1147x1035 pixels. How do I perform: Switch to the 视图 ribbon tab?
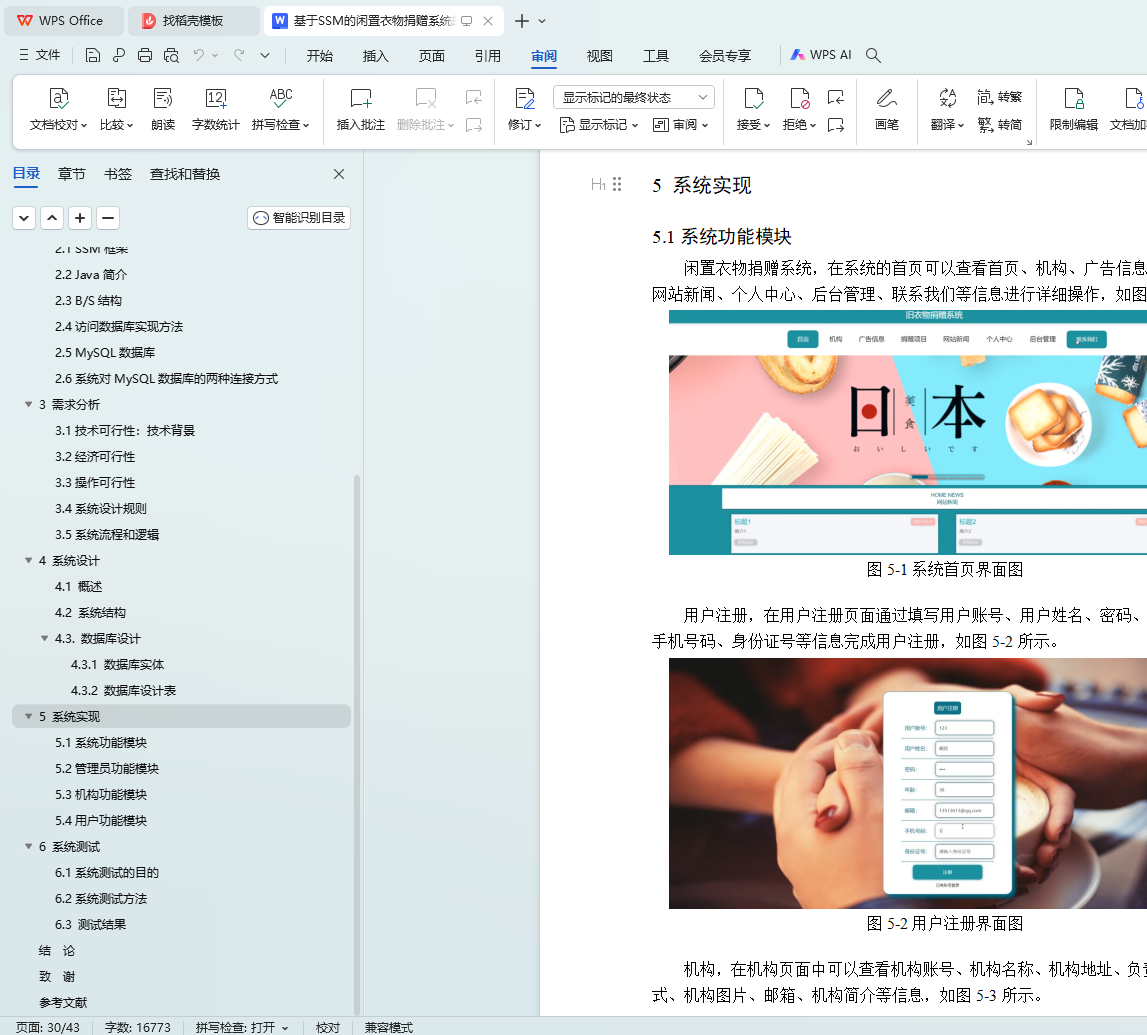(x=600, y=56)
